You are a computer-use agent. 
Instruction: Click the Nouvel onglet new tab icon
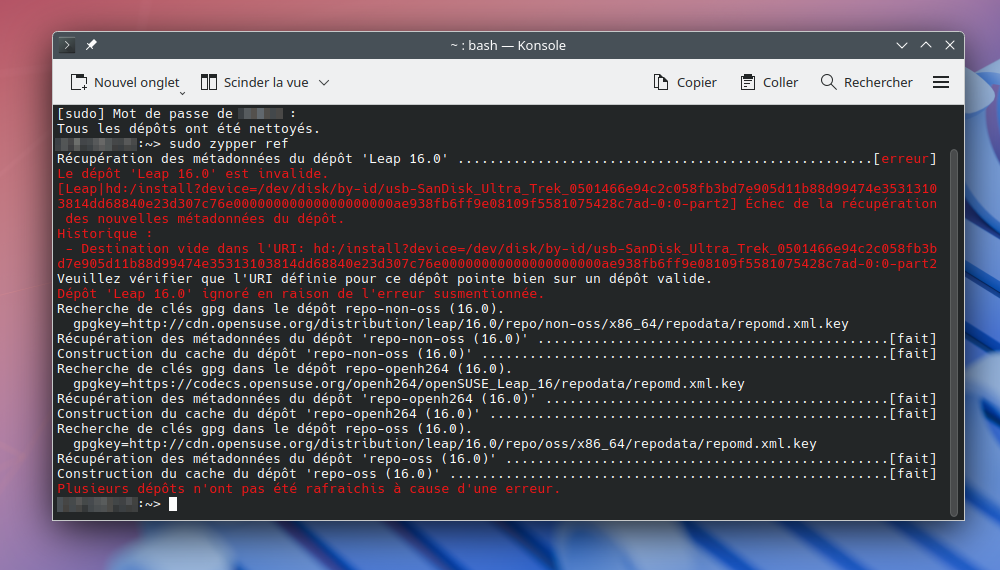tap(79, 82)
